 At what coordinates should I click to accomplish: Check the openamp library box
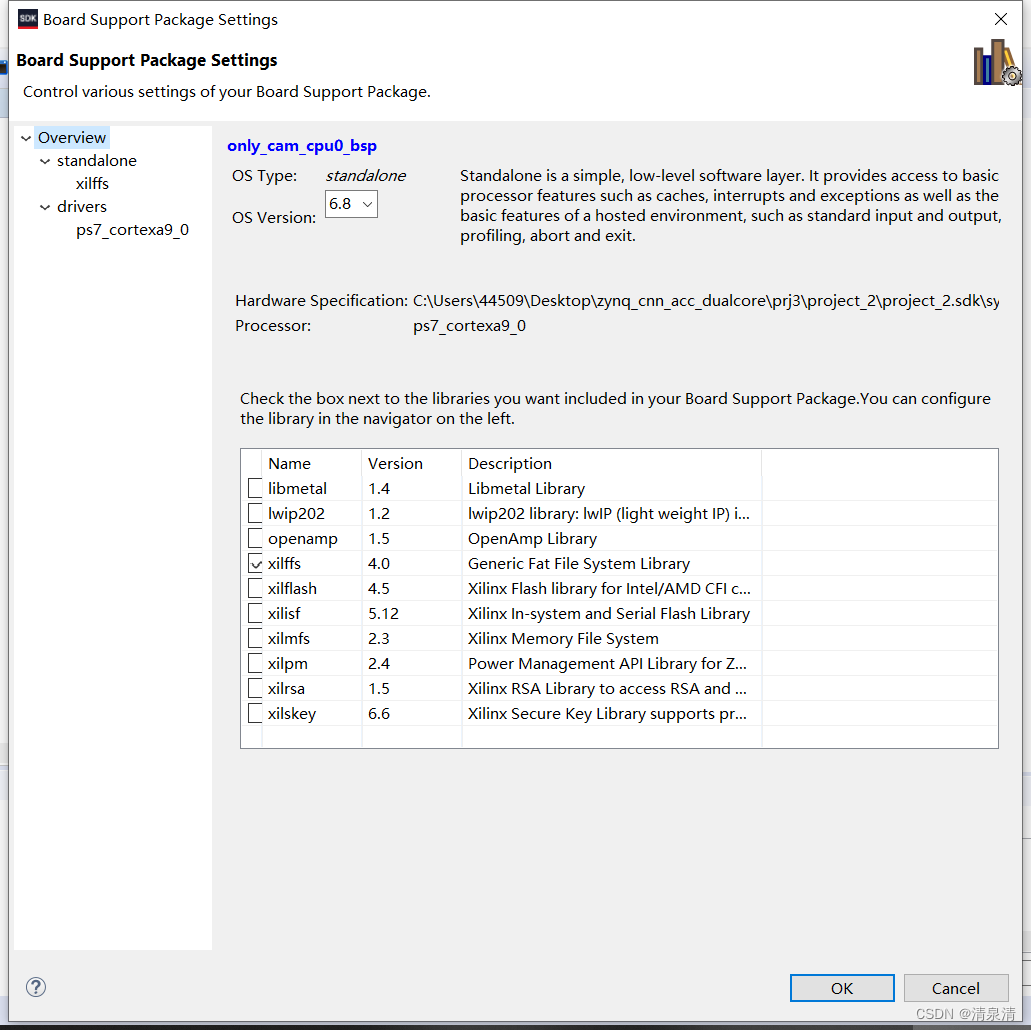(255, 538)
